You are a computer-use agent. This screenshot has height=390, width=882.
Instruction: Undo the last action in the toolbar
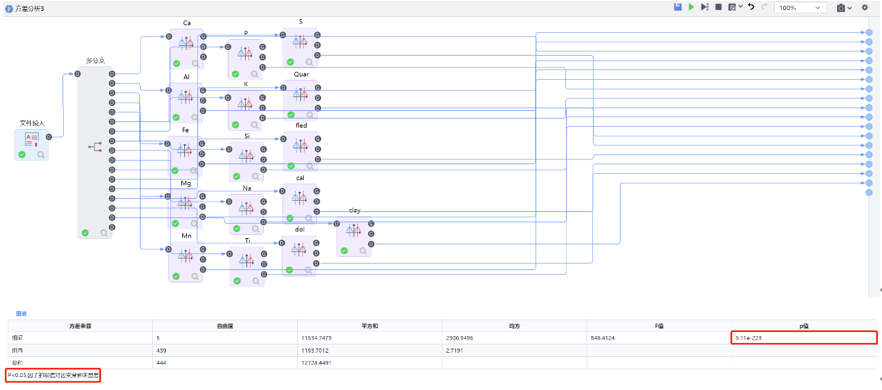click(x=751, y=7)
